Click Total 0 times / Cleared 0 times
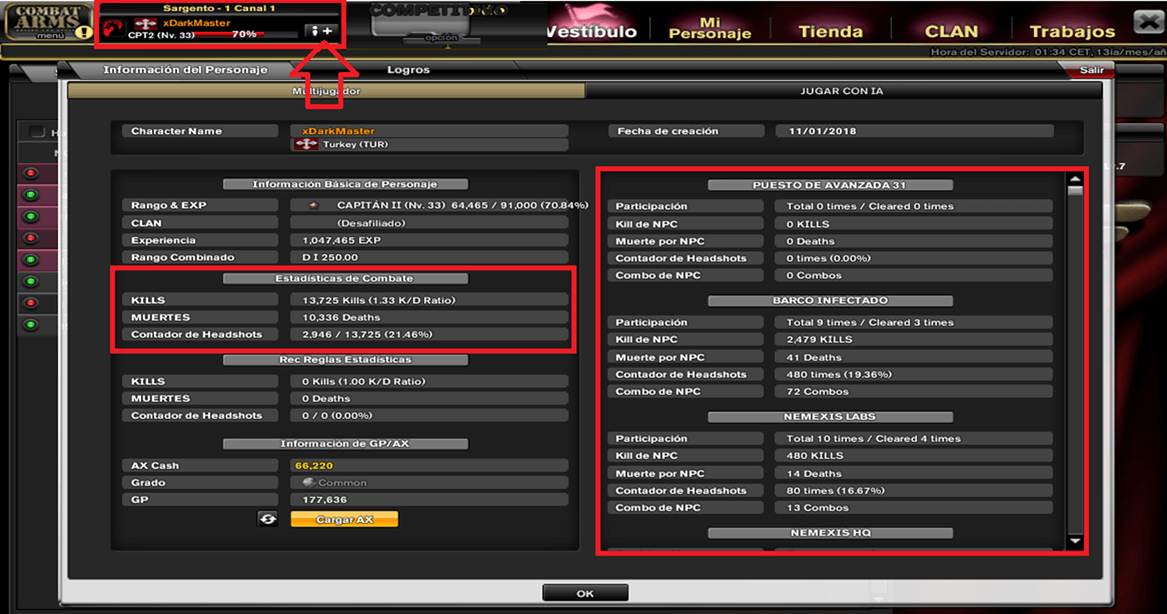The image size is (1167, 614). click(870, 206)
